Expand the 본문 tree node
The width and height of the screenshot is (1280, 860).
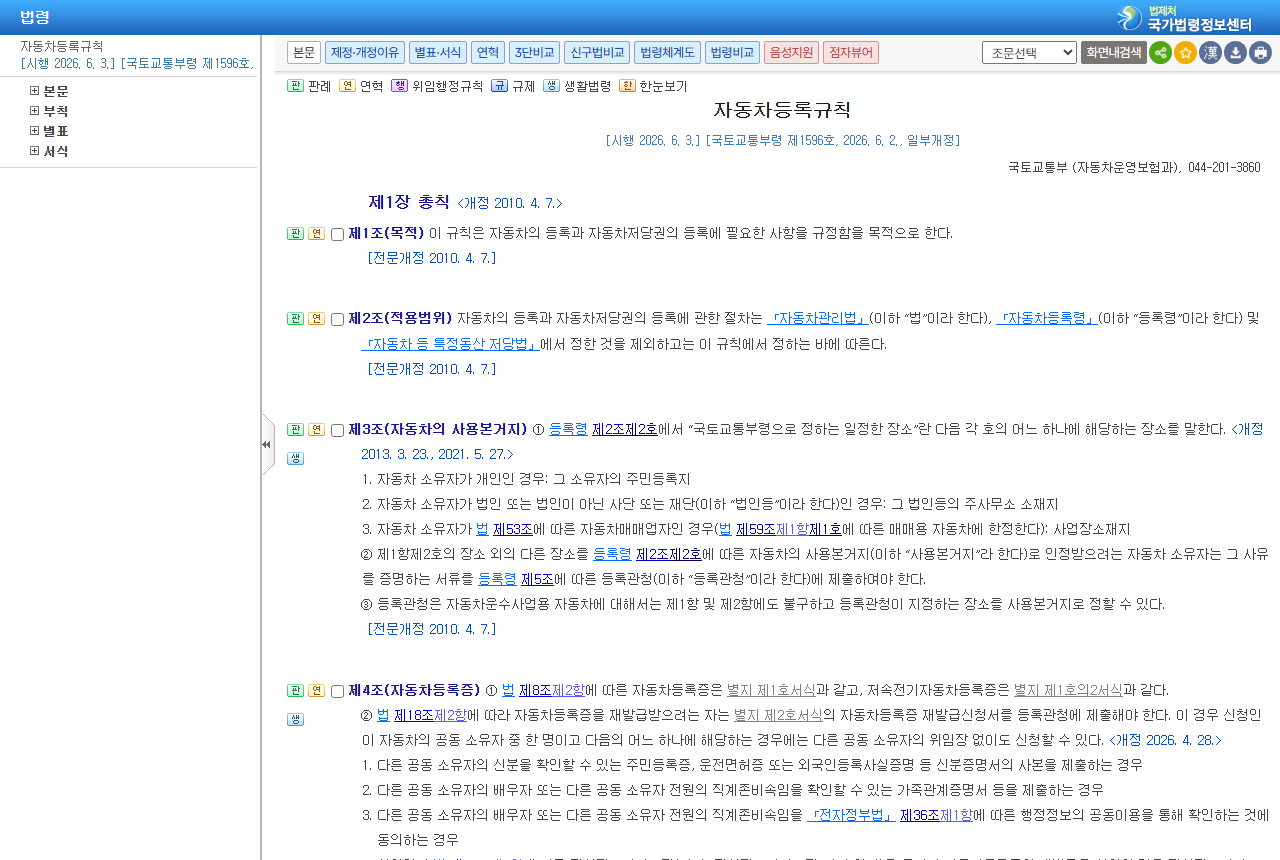[35, 91]
